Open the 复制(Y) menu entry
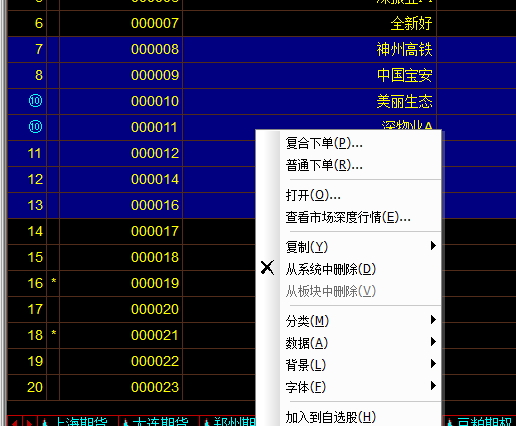 click(x=349, y=247)
